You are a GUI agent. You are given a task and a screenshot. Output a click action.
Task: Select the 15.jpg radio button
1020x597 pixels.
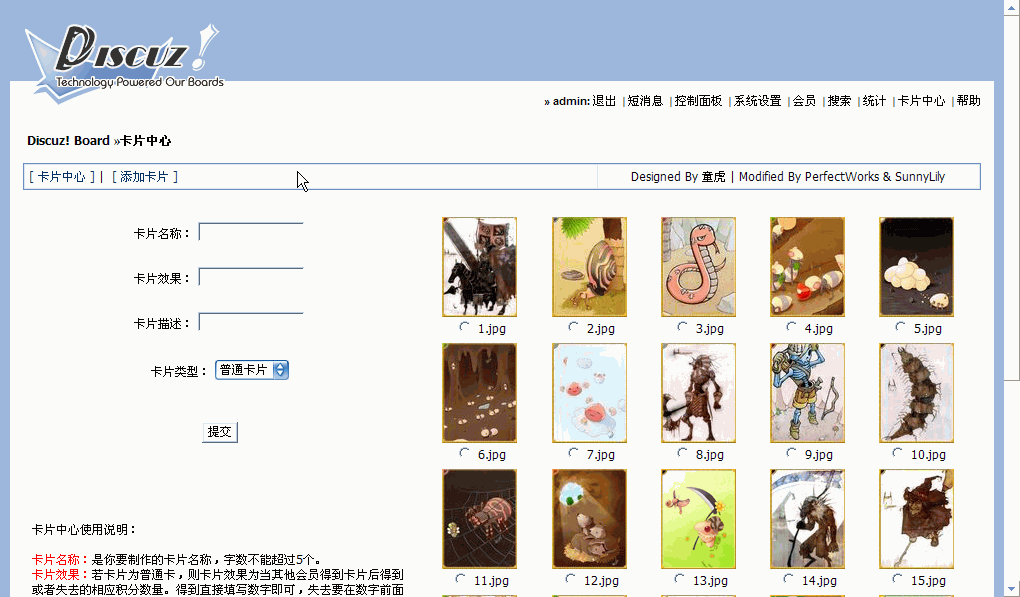coord(898,579)
